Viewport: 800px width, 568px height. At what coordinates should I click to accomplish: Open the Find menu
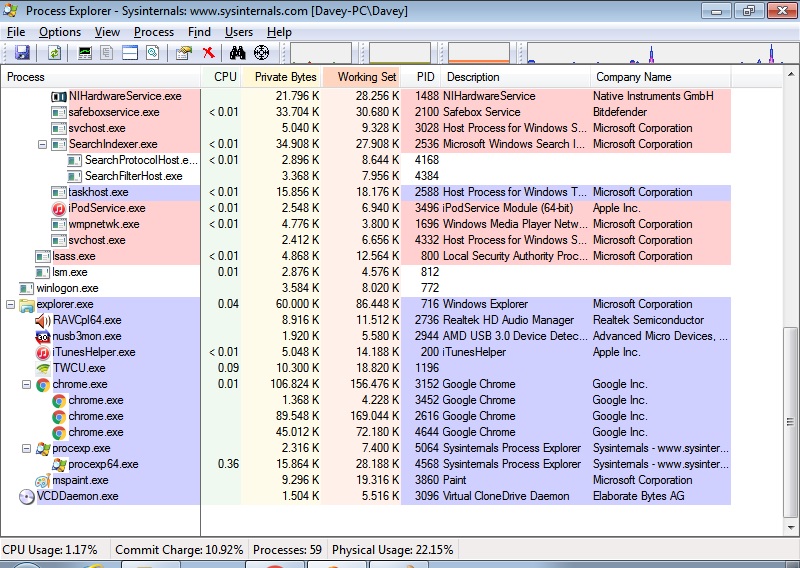point(199,32)
